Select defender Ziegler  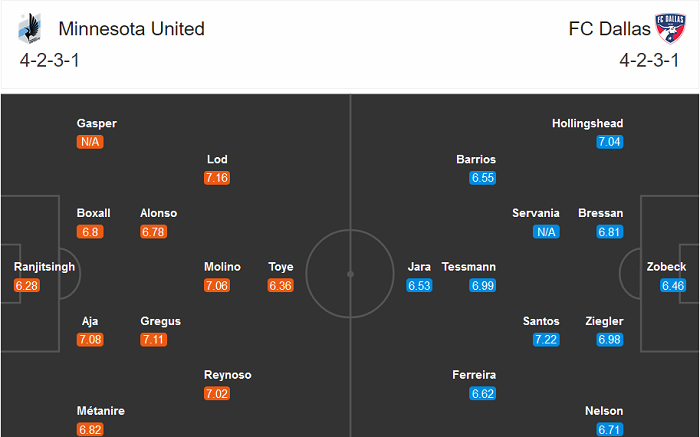pos(604,321)
